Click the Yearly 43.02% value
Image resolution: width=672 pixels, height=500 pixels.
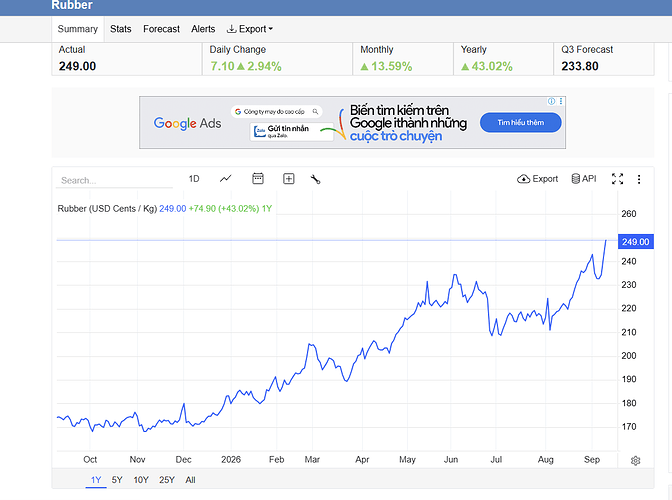click(486, 66)
